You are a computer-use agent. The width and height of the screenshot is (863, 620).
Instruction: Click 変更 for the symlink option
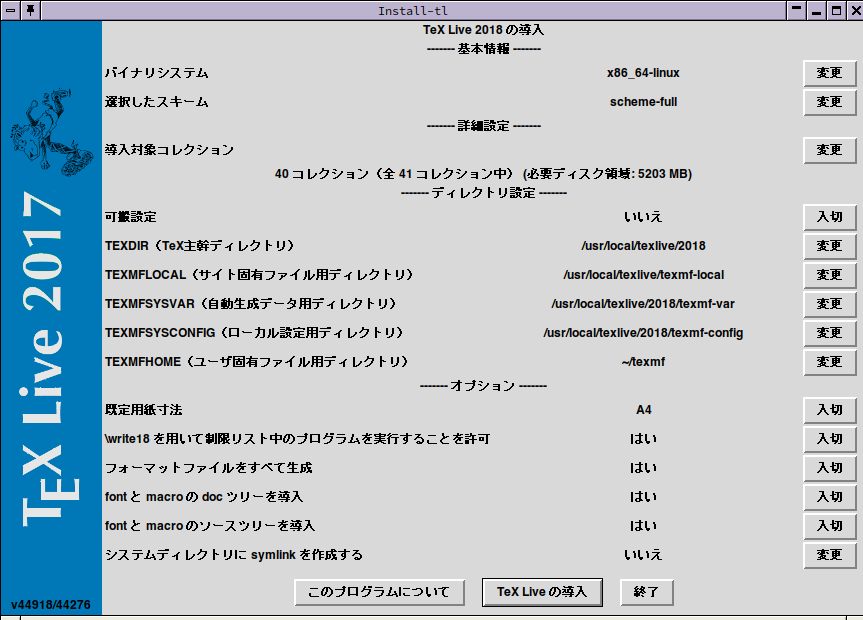pyautogui.click(x=829, y=554)
